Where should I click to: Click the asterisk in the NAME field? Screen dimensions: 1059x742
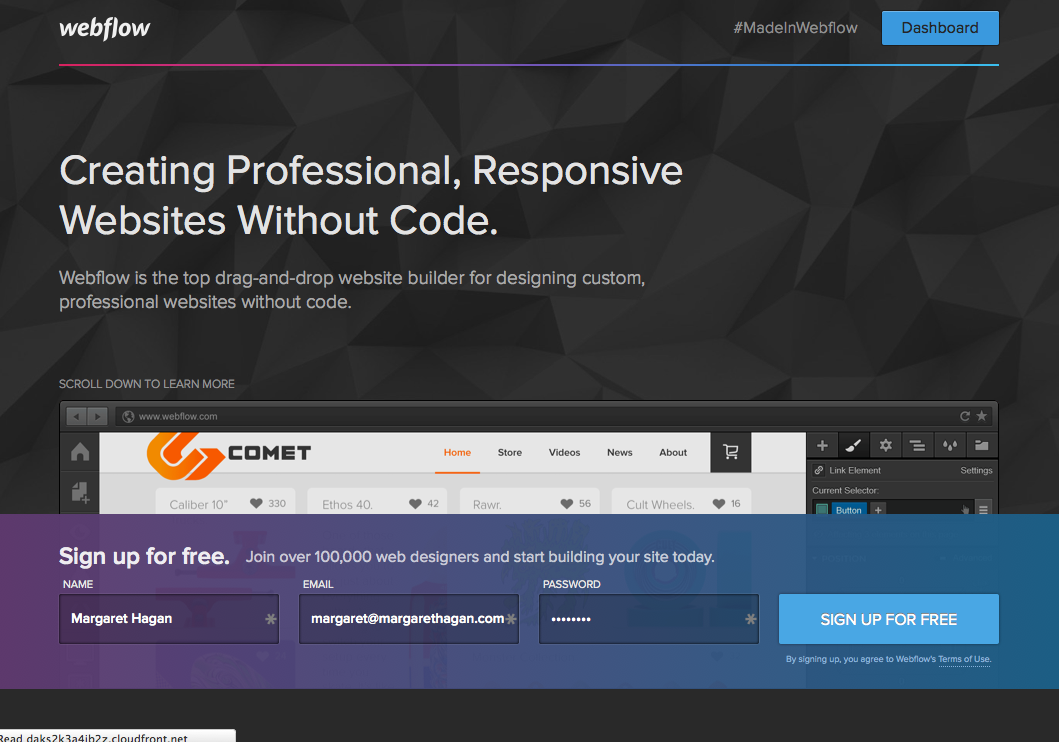click(271, 619)
